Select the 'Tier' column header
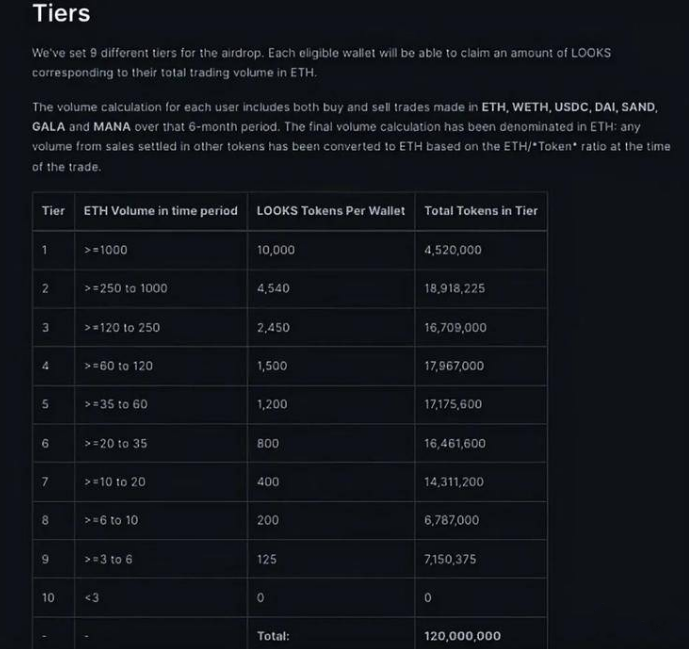The width and height of the screenshot is (689, 649). [53, 211]
